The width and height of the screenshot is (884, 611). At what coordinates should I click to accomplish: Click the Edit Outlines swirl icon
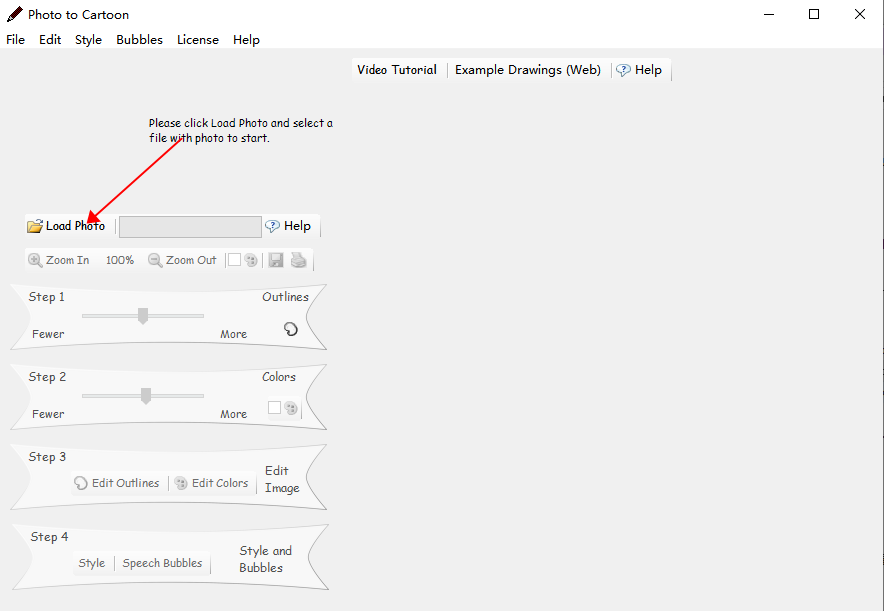81,483
